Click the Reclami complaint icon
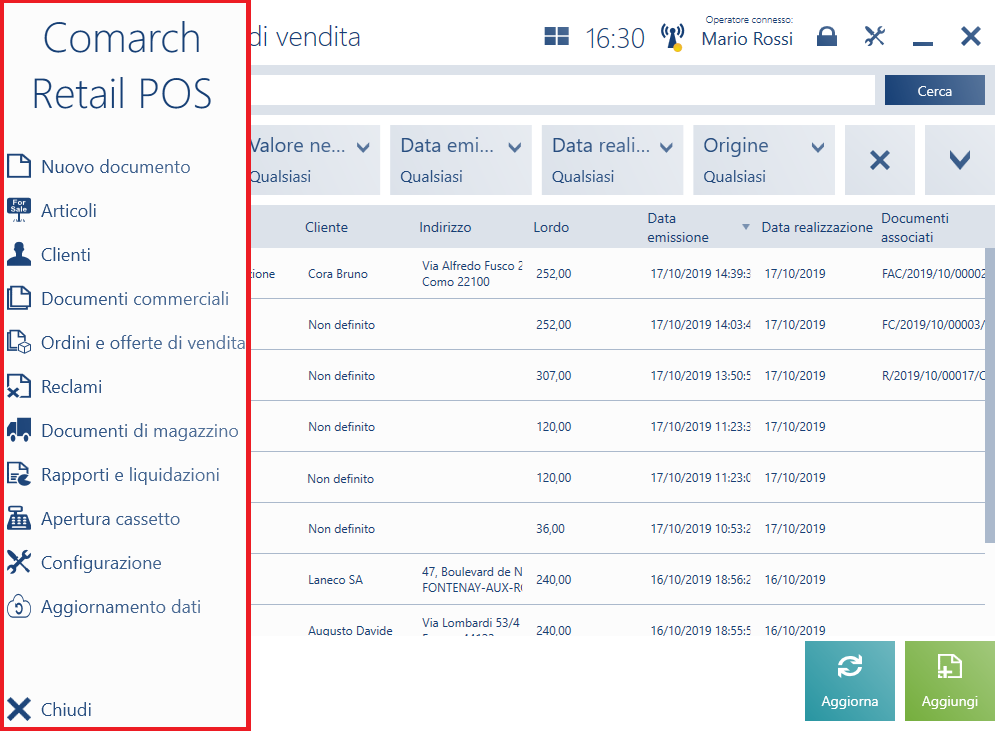The image size is (999, 731). 19,387
